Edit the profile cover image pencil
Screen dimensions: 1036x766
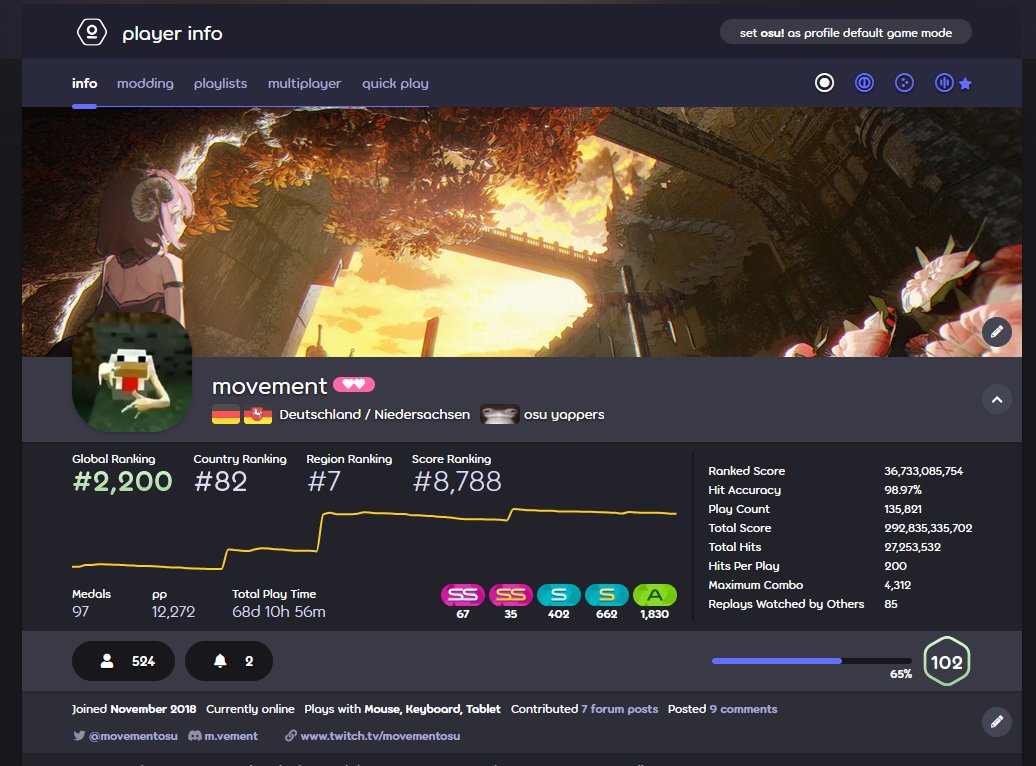996,331
